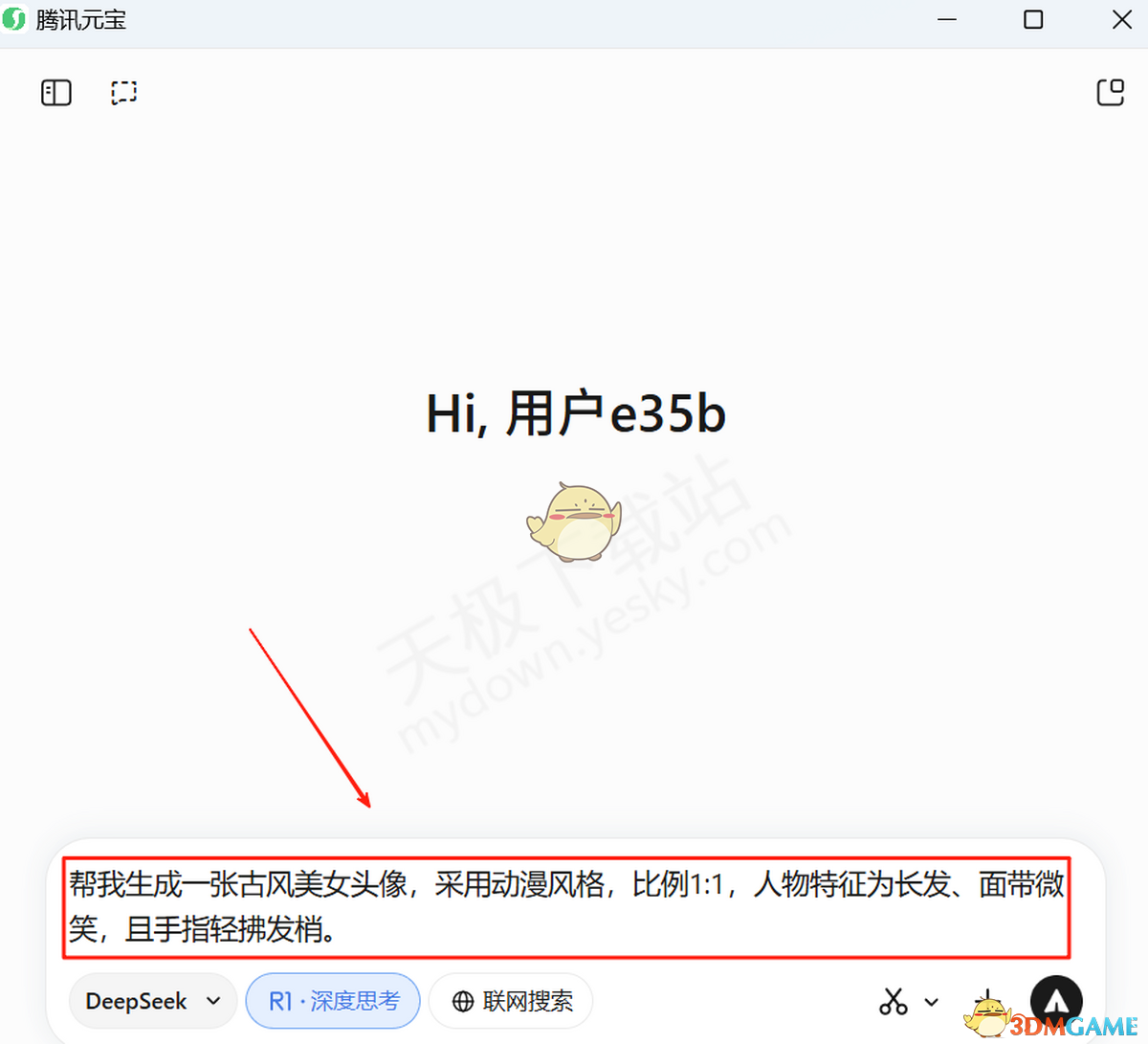Screen dimensions: 1148x1044
Task: Open a new chat with the dashed-box icon
Action: [x=123, y=92]
